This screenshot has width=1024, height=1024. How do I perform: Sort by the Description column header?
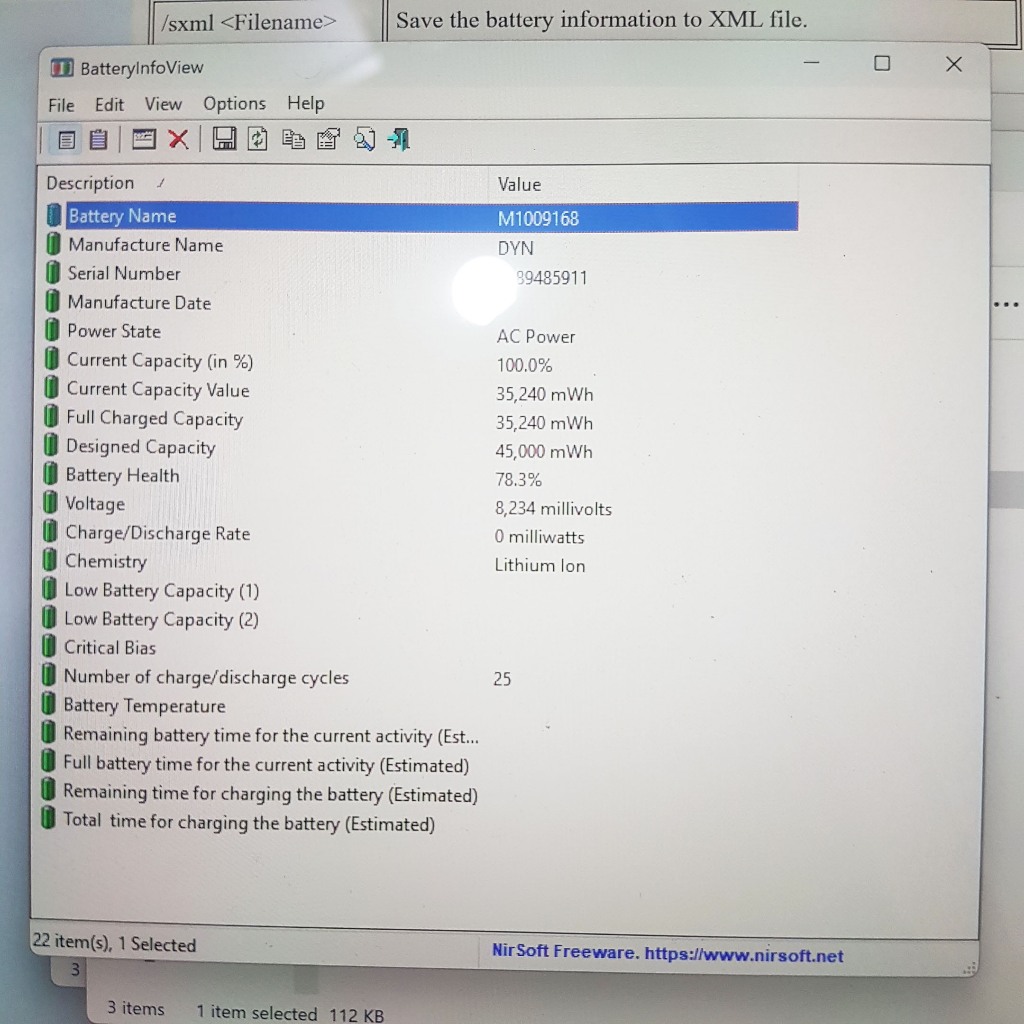90,183
